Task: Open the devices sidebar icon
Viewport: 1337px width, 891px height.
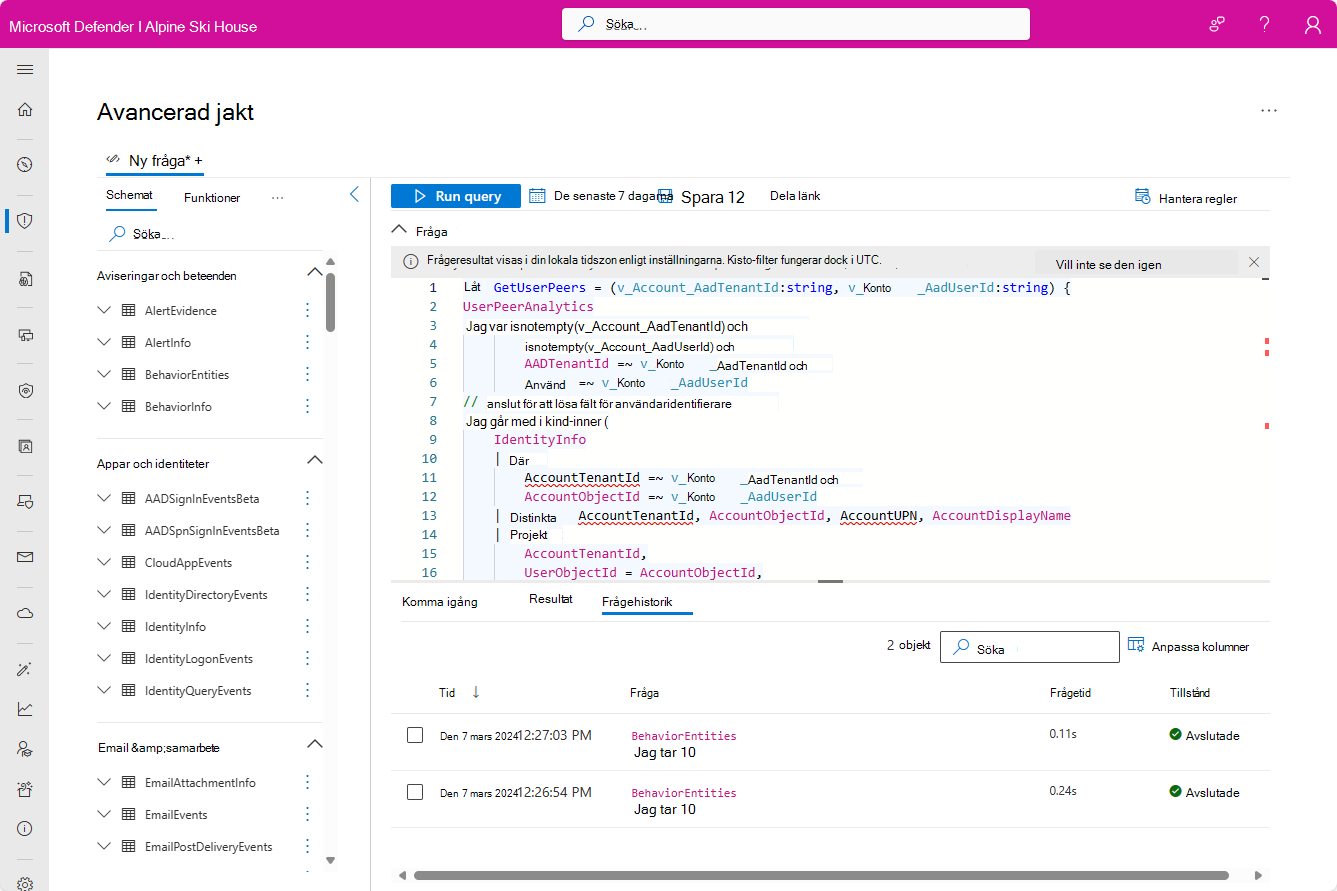Action: click(x=25, y=335)
